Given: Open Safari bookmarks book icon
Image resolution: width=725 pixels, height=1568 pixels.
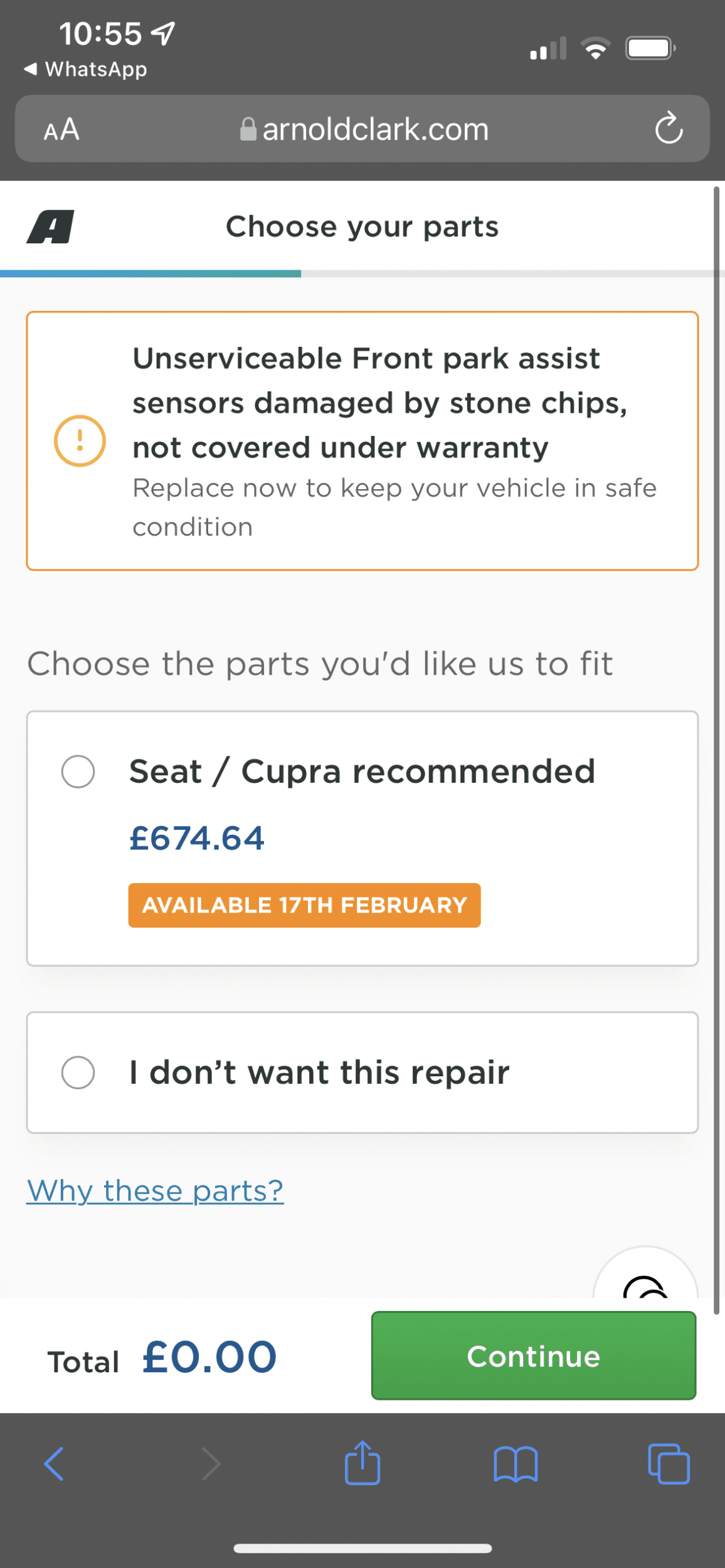Looking at the screenshot, I should click(x=516, y=1465).
